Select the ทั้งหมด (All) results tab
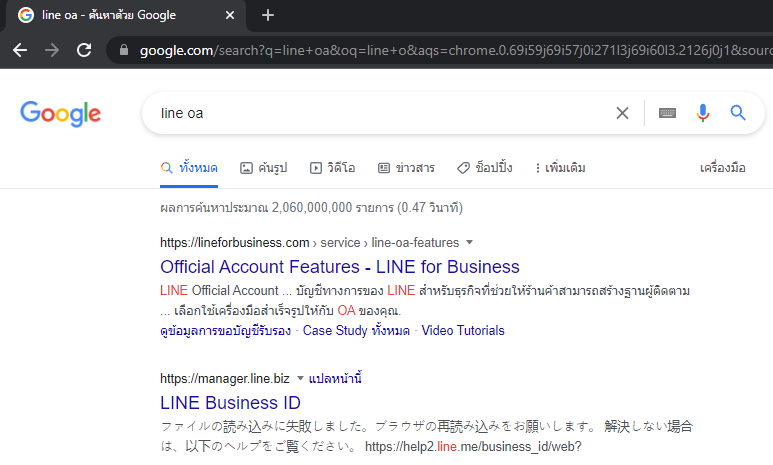This screenshot has height=465, width=773. 189,168
